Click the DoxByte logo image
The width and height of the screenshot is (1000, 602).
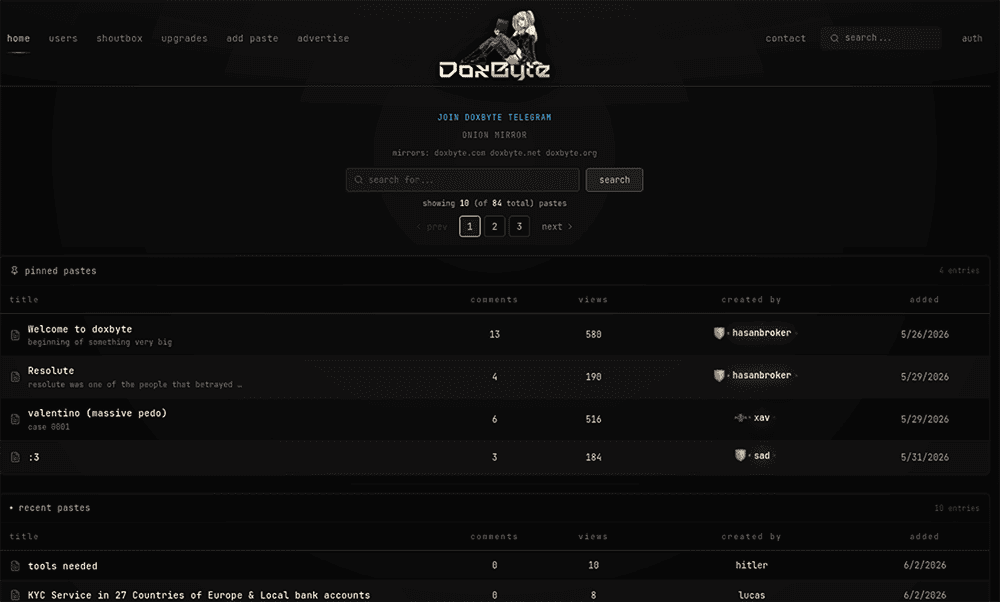[494, 45]
